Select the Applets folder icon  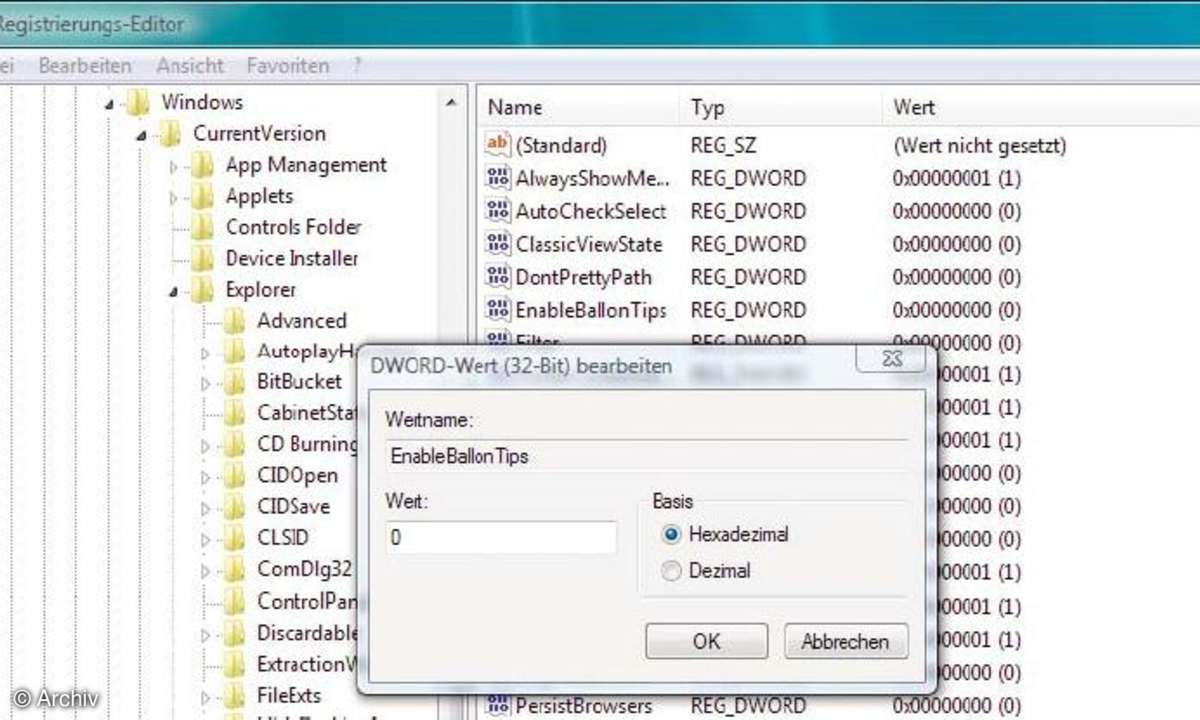pos(202,196)
